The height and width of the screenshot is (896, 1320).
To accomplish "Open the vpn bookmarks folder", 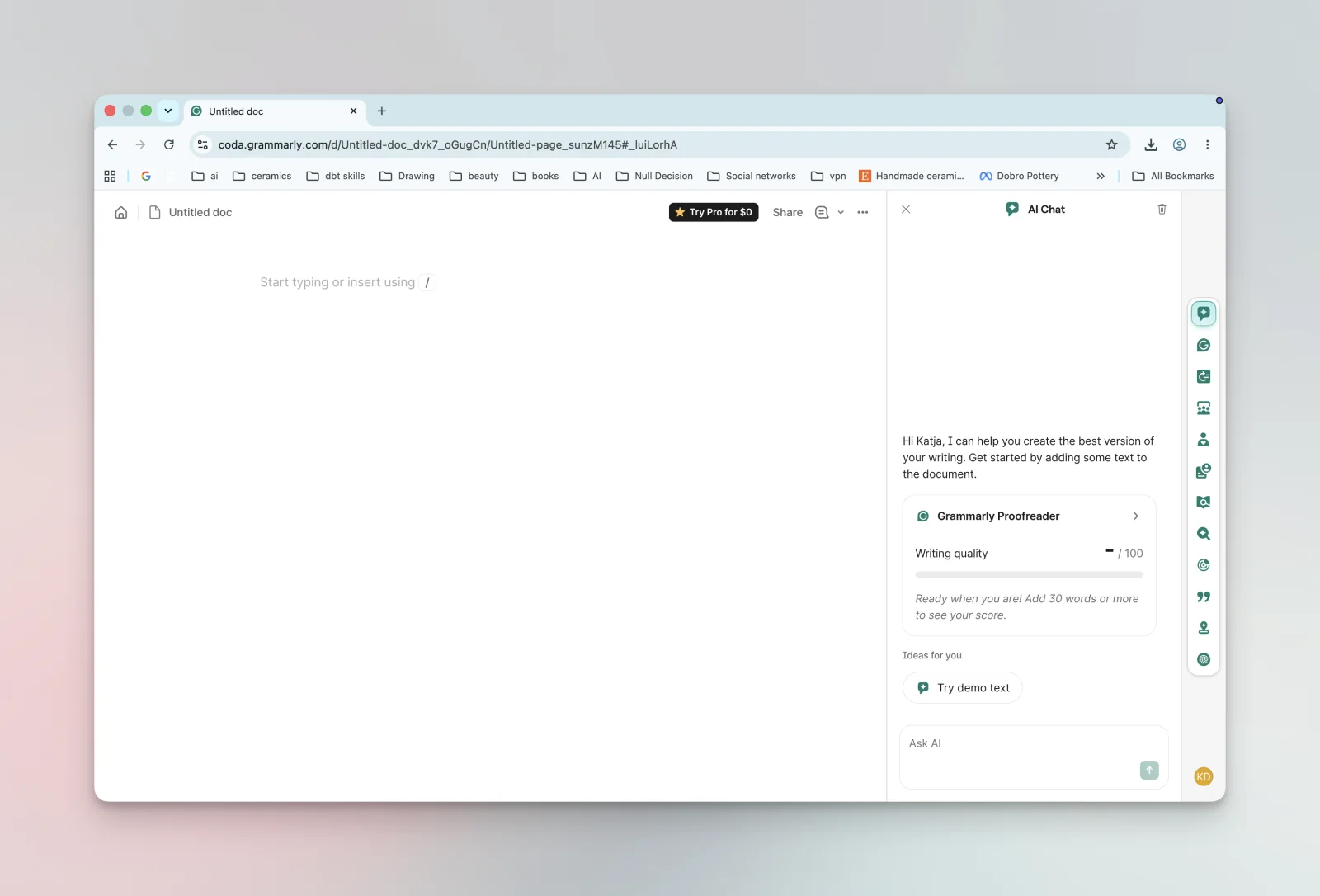I will tap(828, 177).
